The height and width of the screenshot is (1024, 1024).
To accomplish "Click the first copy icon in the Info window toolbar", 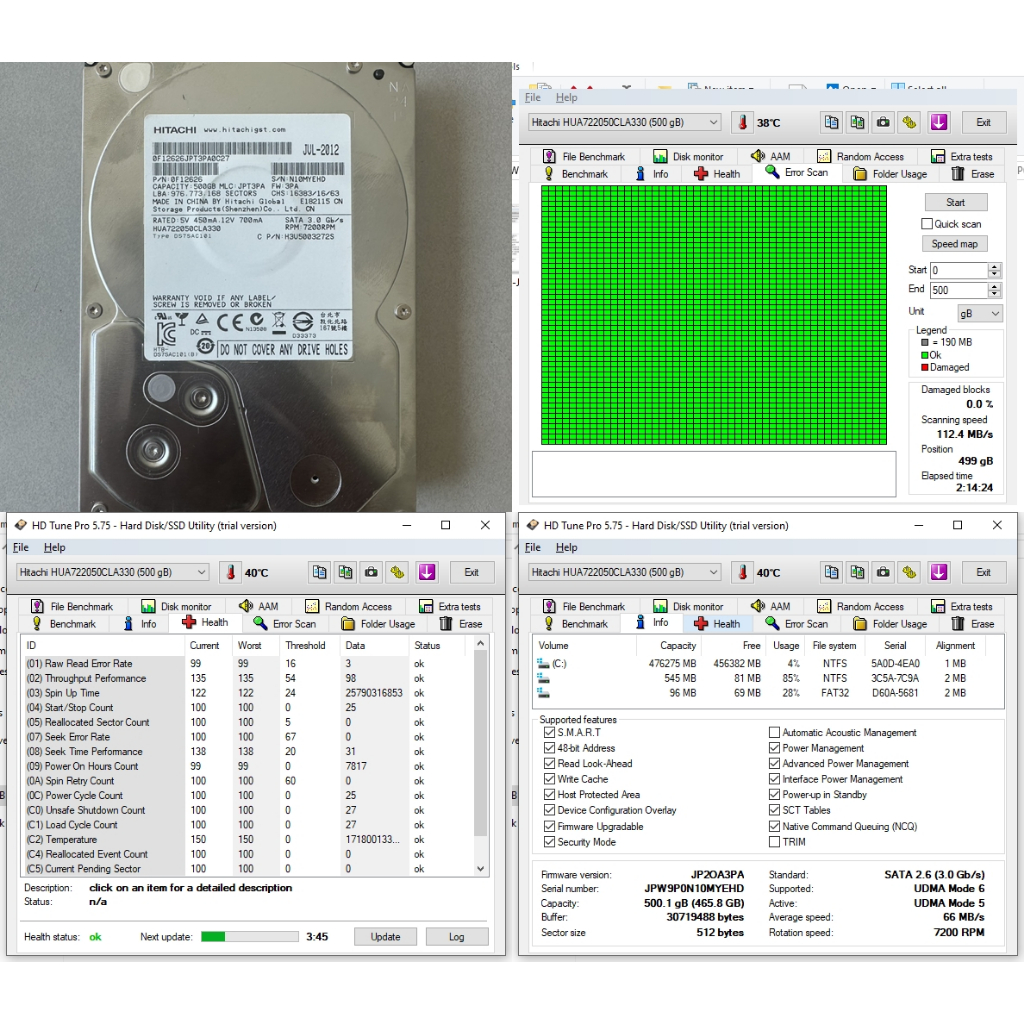I will (x=831, y=572).
